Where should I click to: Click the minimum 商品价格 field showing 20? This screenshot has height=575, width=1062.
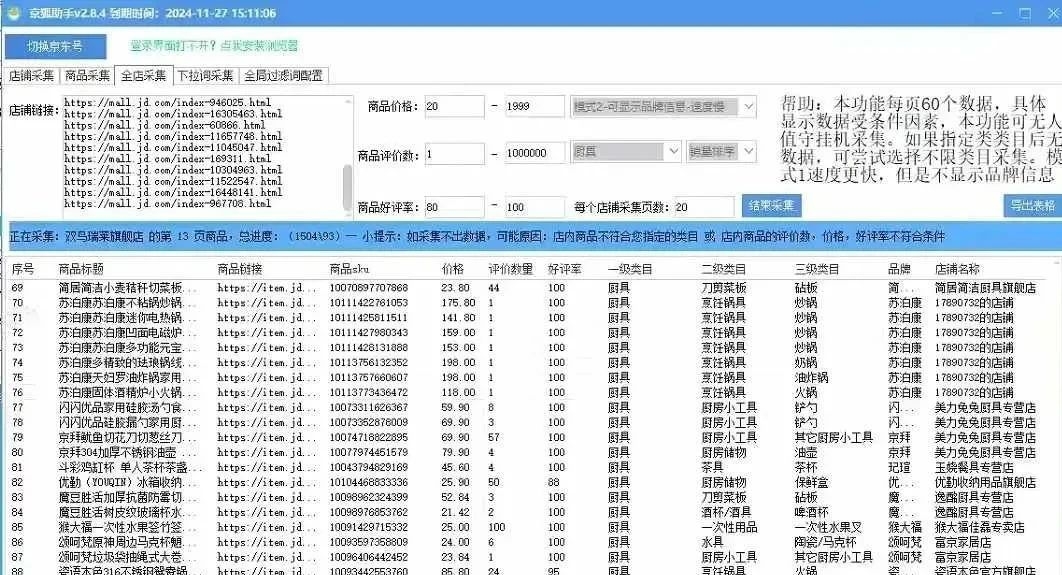click(x=453, y=107)
